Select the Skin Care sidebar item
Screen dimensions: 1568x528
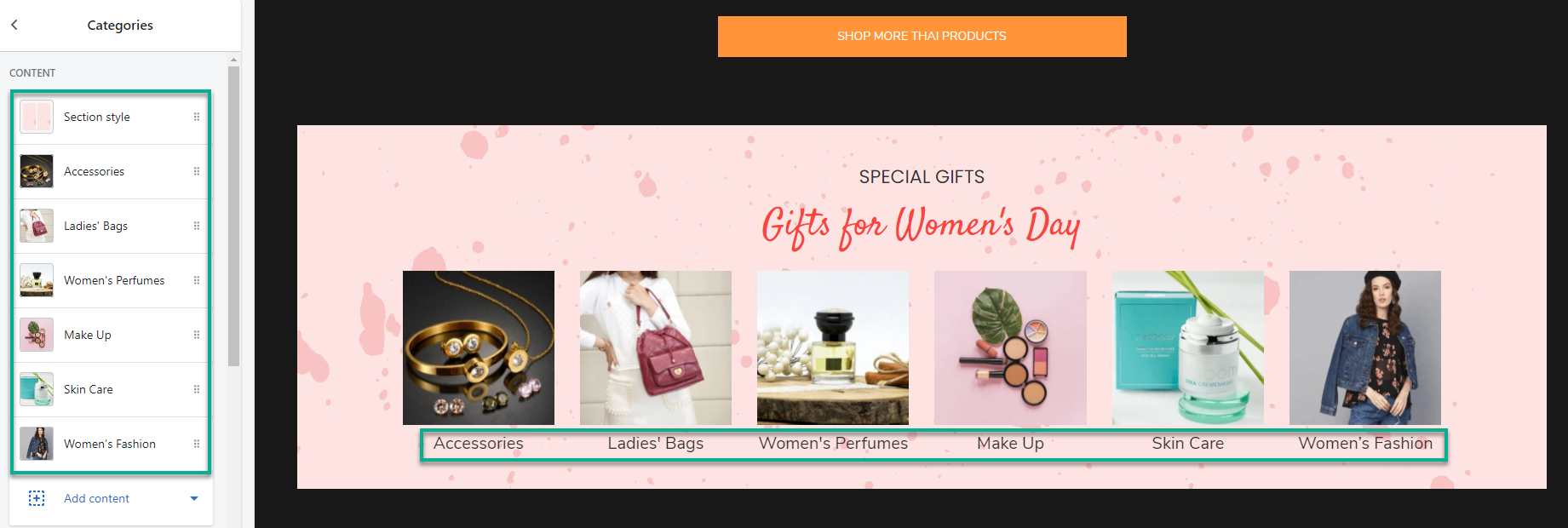pyautogui.click(x=111, y=389)
